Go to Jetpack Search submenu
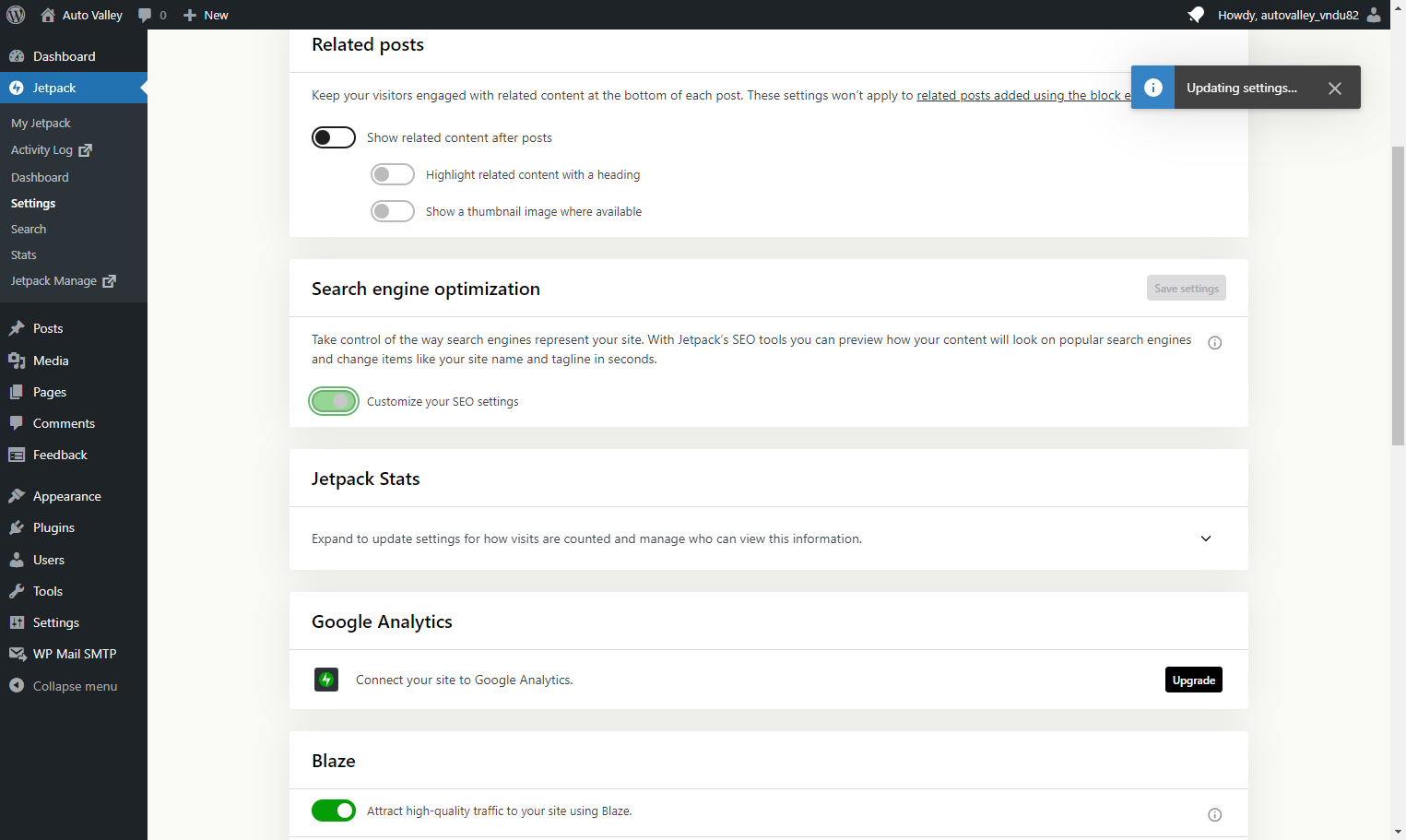The height and width of the screenshot is (840, 1406). [29, 229]
